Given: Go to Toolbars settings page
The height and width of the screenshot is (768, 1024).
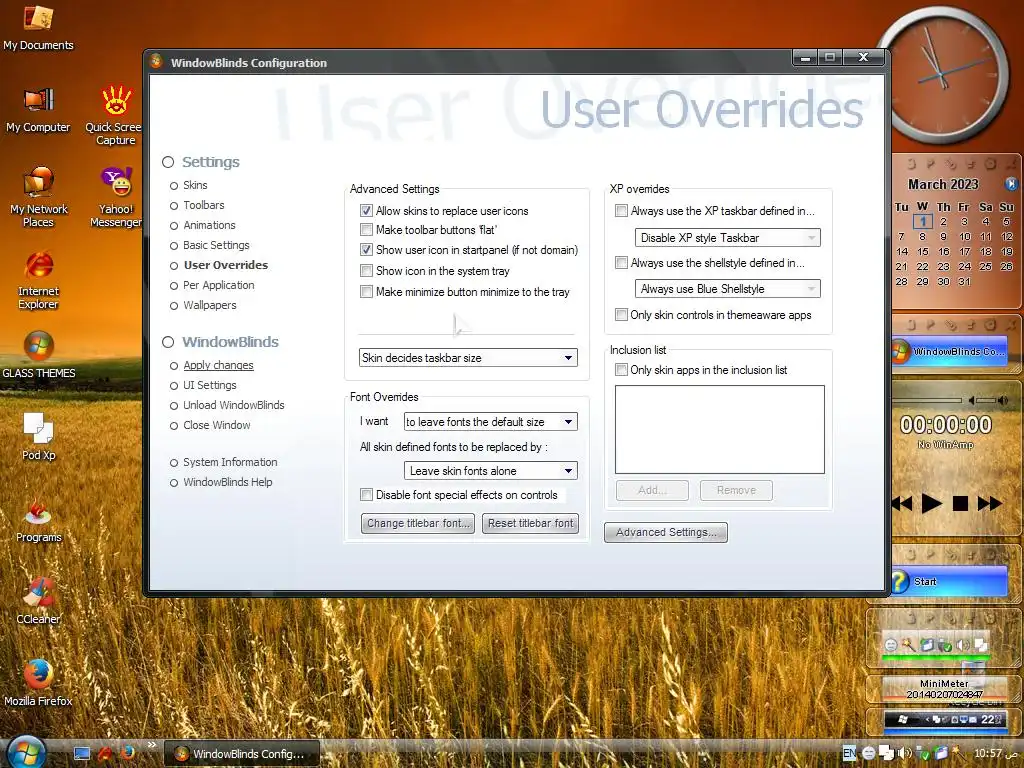Looking at the screenshot, I should [203, 205].
